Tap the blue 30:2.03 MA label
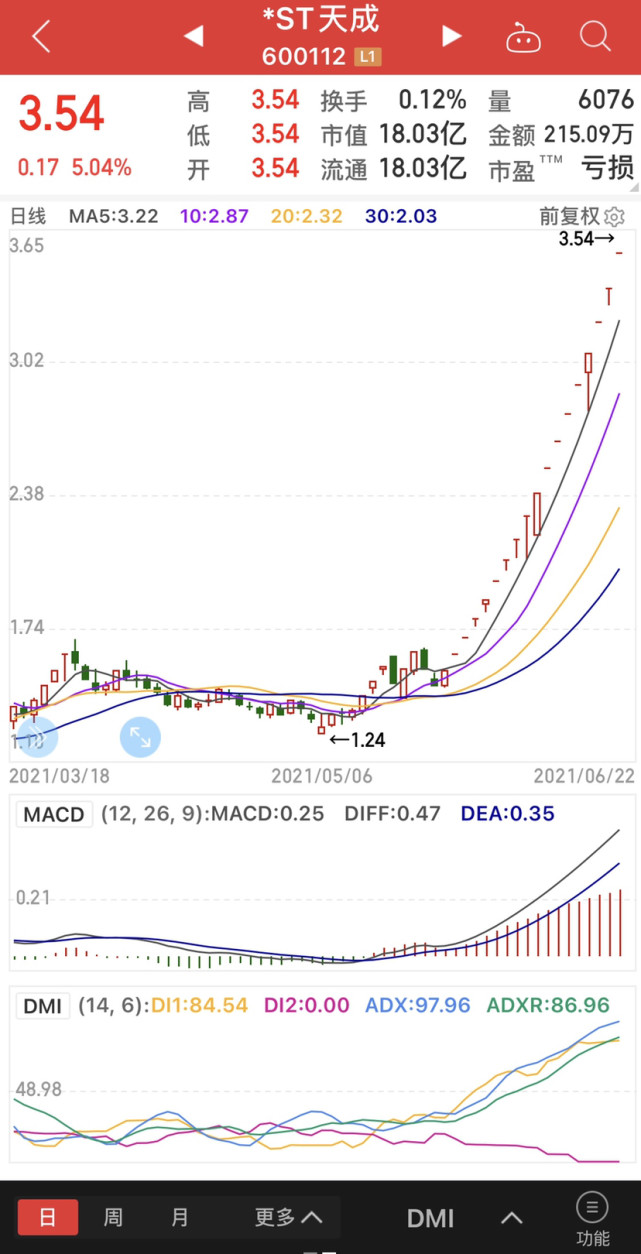 pyautogui.click(x=399, y=216)
